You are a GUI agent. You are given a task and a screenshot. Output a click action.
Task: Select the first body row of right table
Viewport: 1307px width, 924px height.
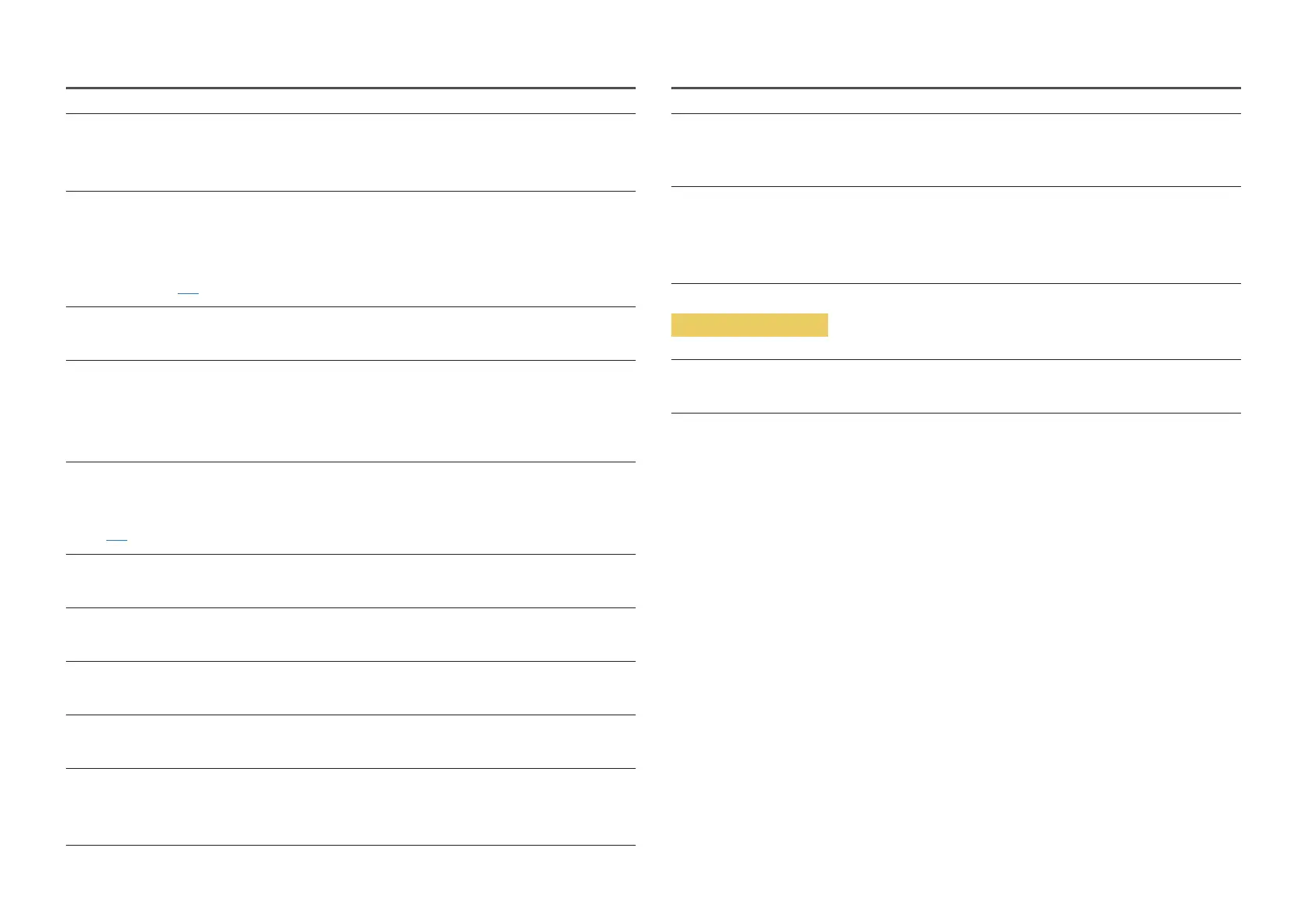pyautogui.click(x=955, y=150)
